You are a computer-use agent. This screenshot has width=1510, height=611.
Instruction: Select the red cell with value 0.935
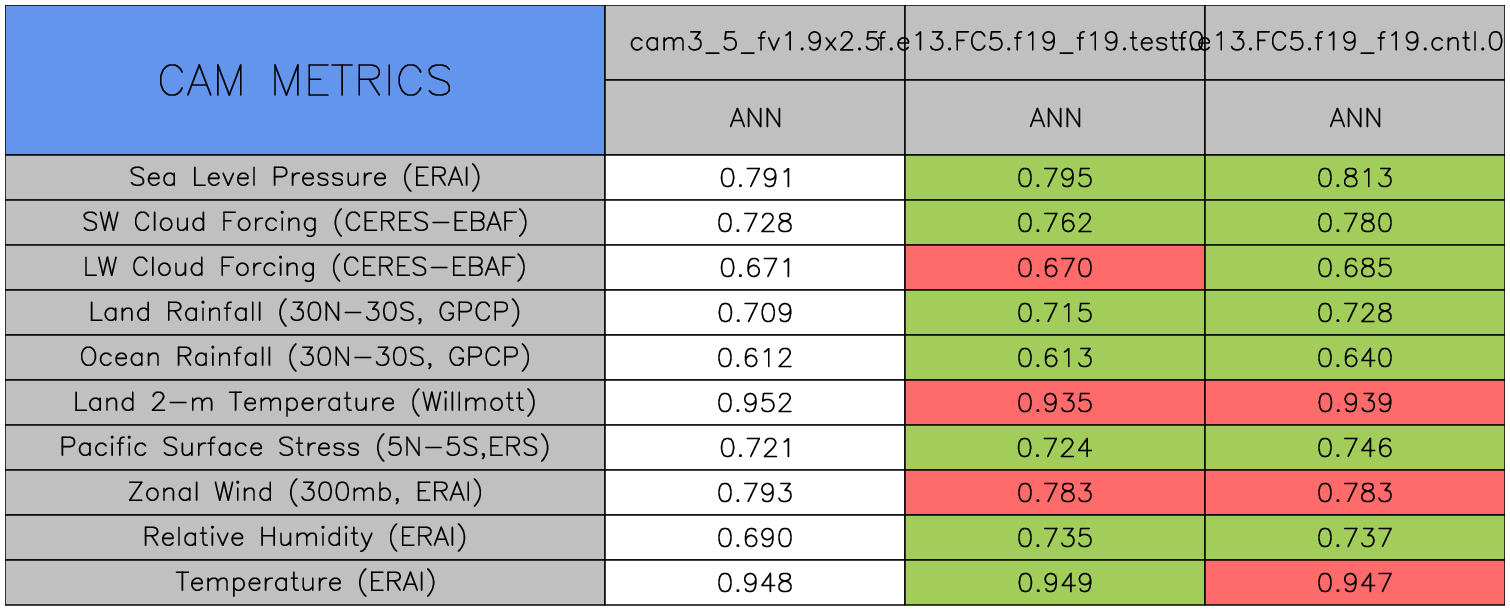point(1054,403)
